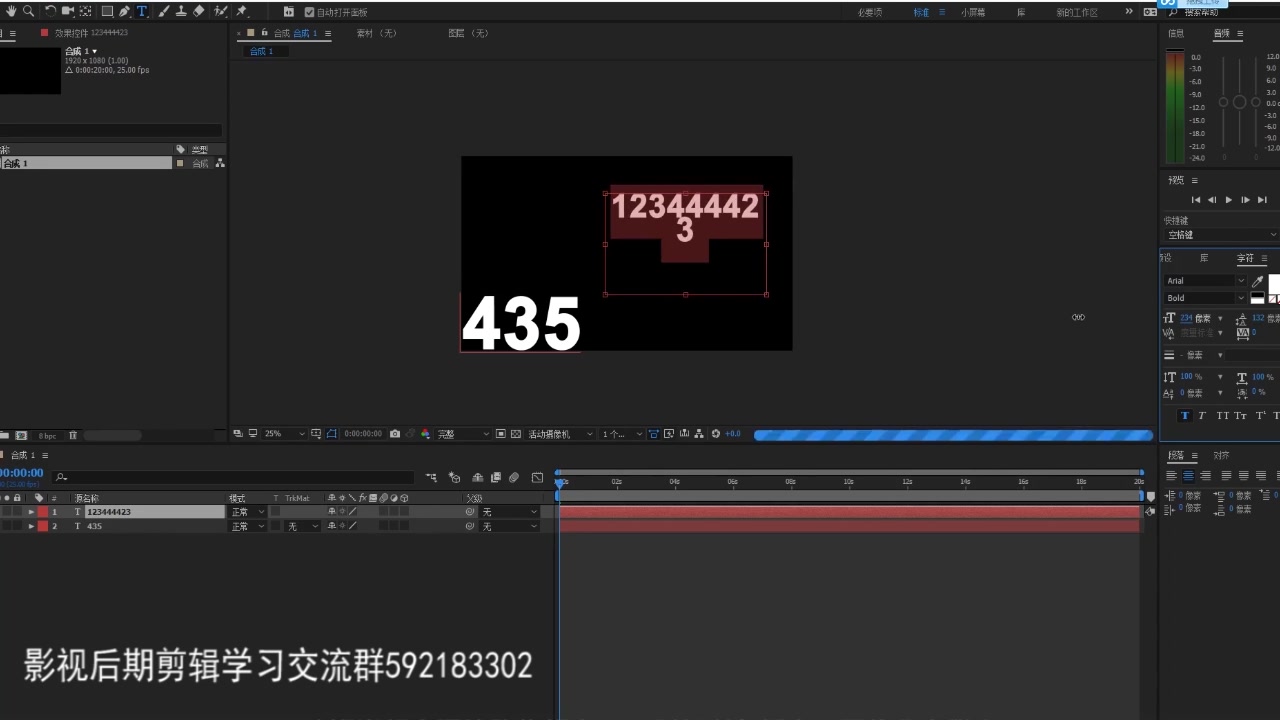Viewport: 1280px width, 720px height.
Task: Toggle transparency grid button
Action: [x=516, y=434]
